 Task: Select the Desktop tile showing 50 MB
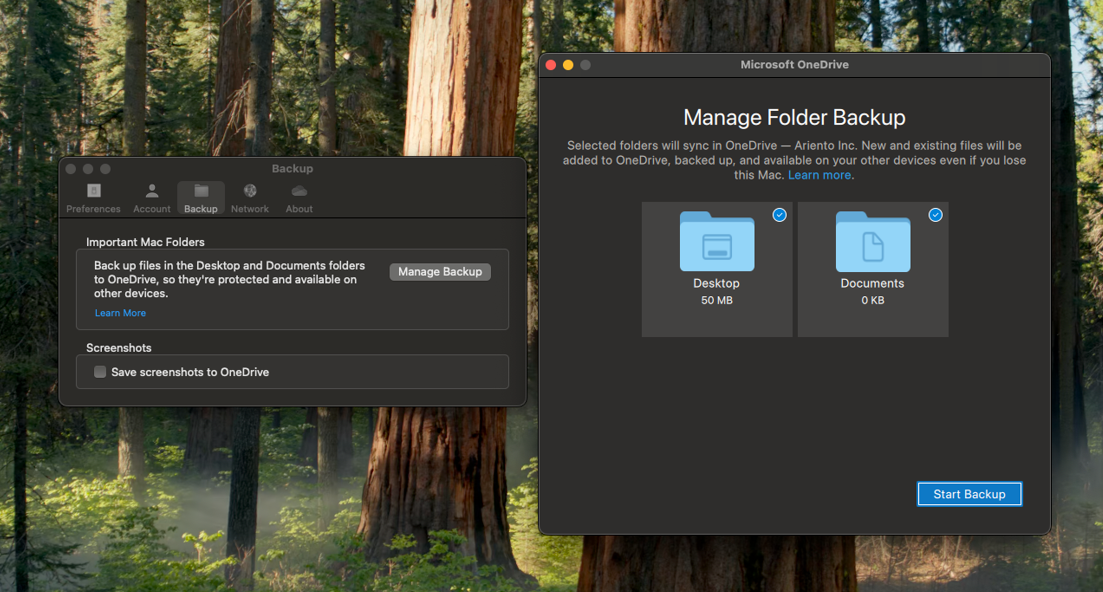[716, 269]
